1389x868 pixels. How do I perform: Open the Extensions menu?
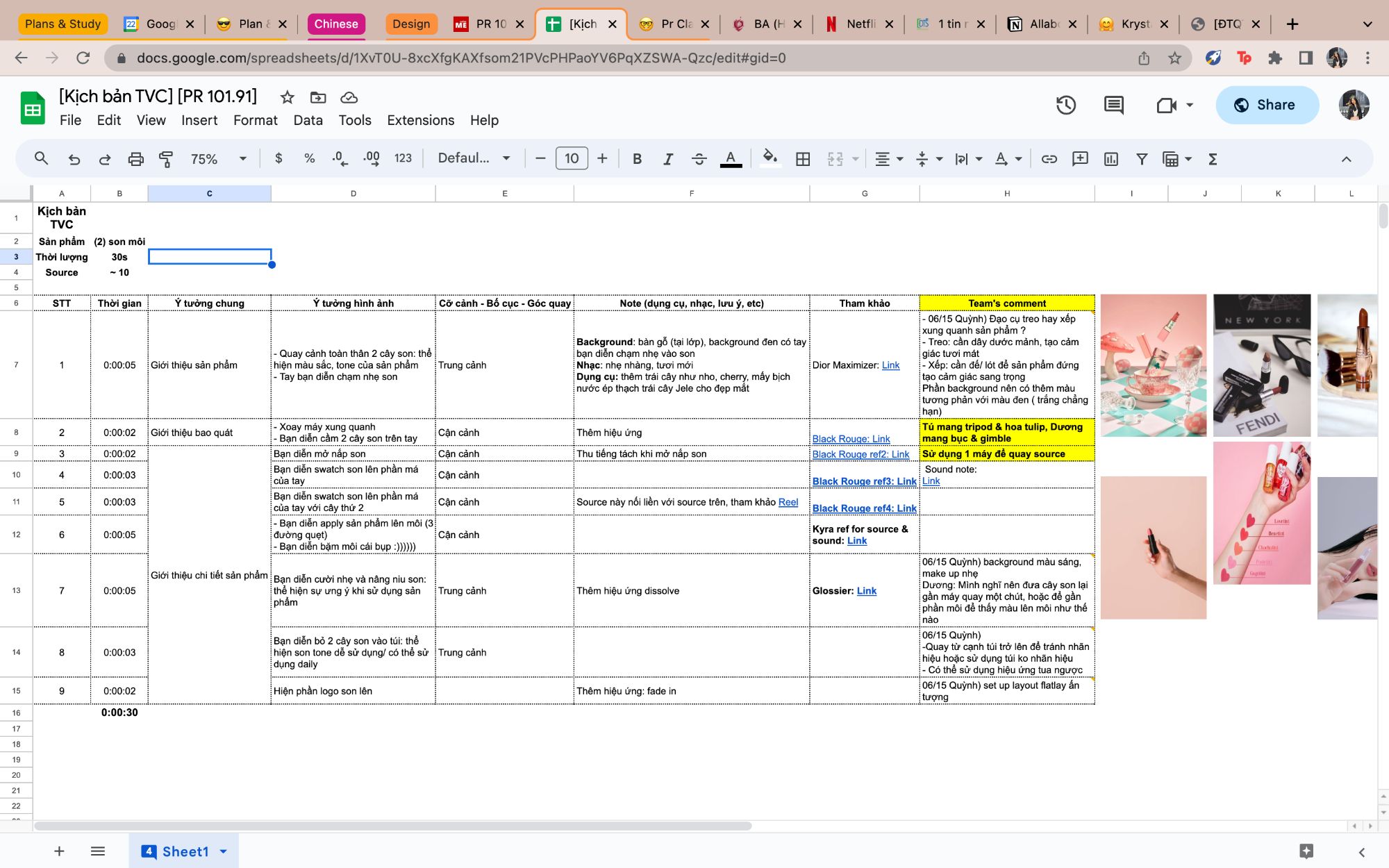click(420, 120)
